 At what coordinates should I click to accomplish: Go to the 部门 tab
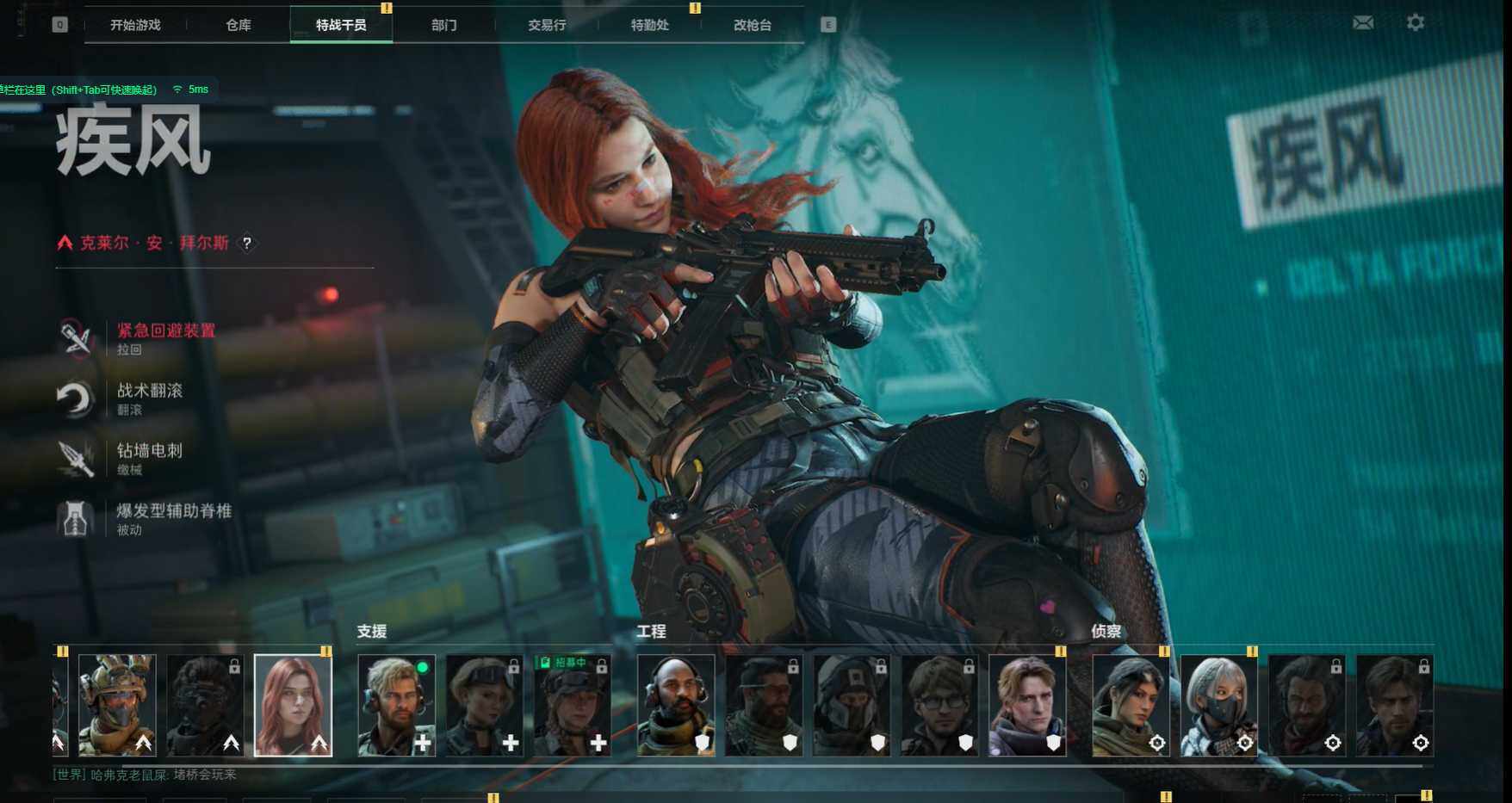point(443,25)
